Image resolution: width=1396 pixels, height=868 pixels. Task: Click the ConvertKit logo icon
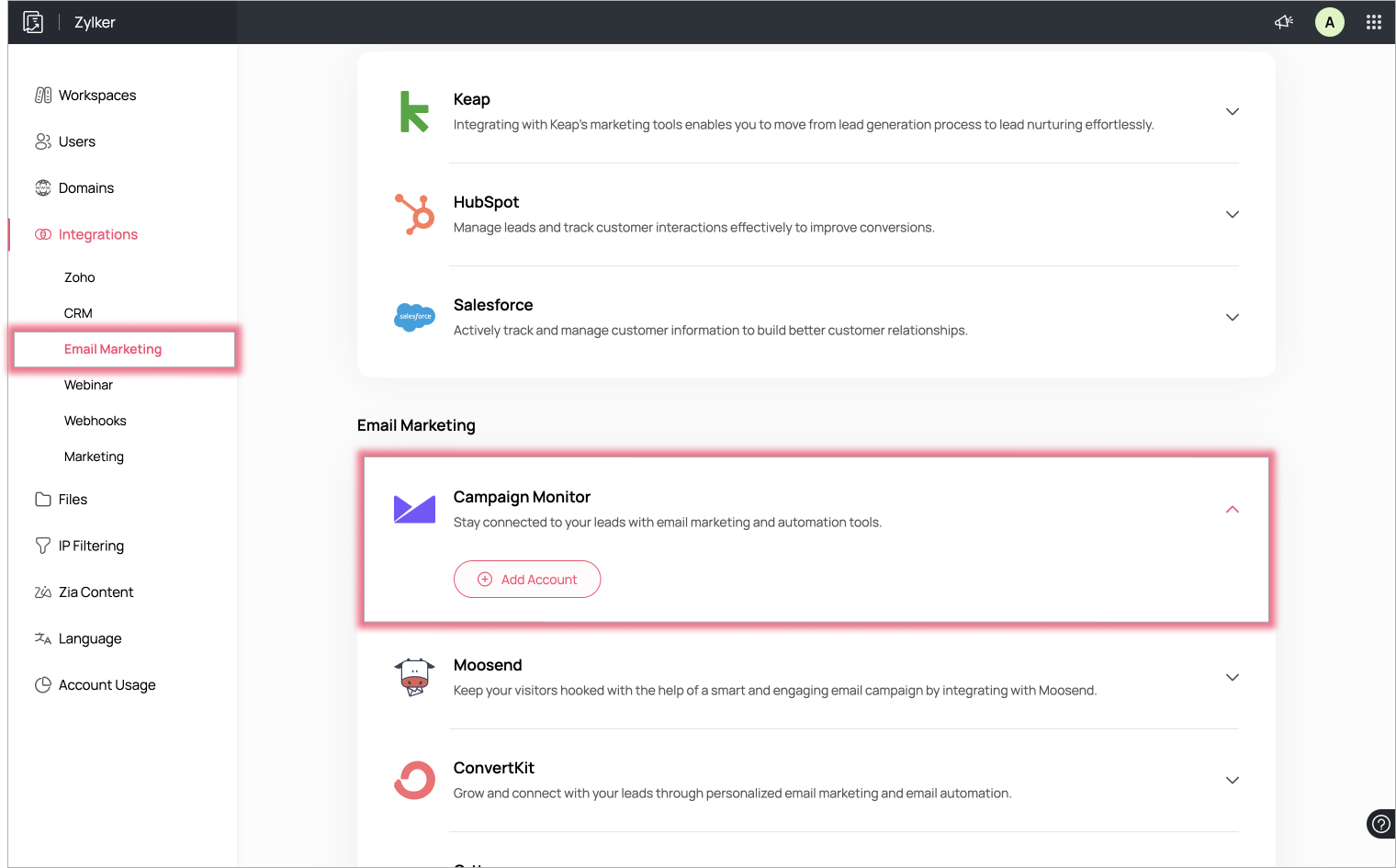(x=414, y=780)
